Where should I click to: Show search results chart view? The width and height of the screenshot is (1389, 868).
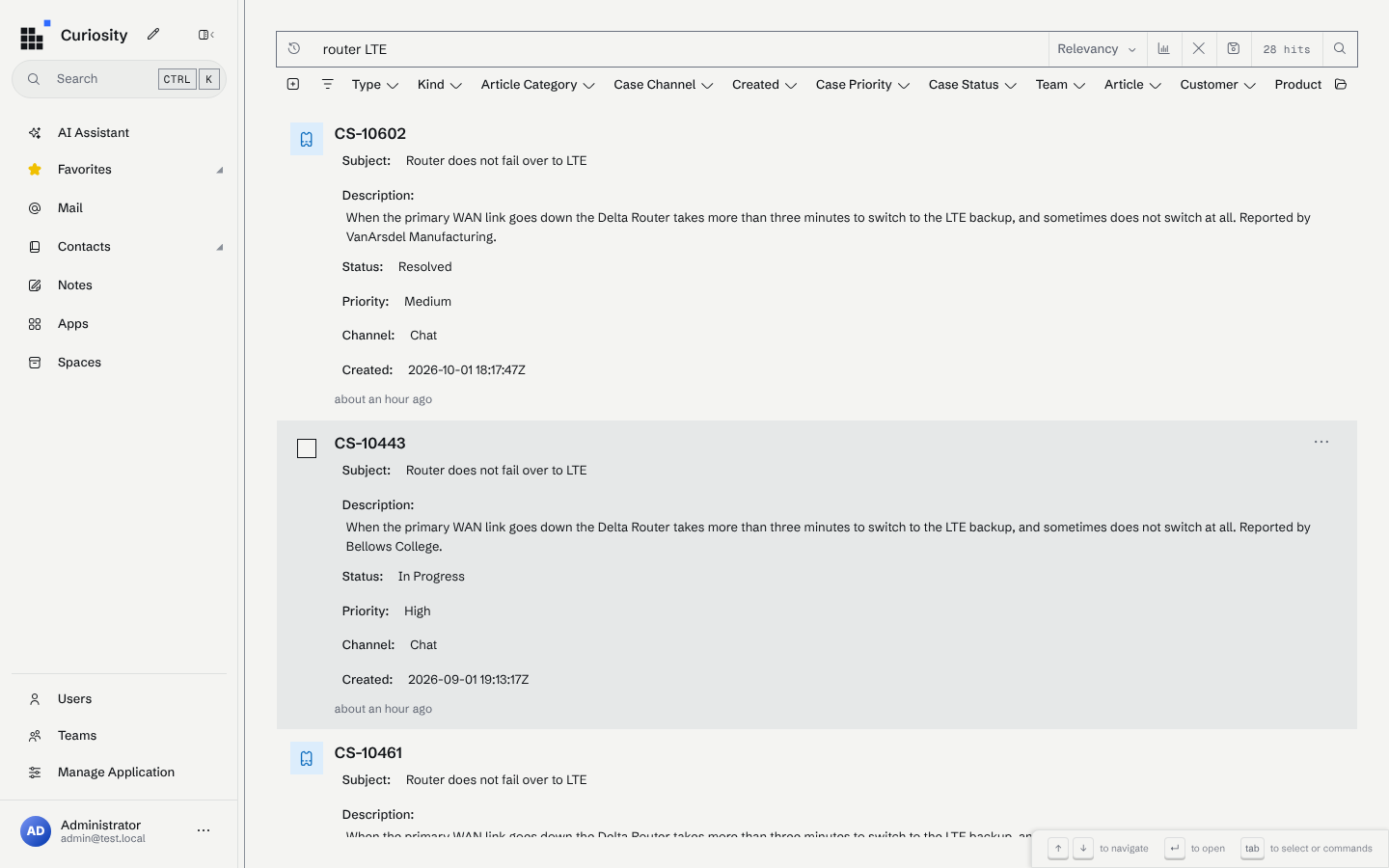1164,48
